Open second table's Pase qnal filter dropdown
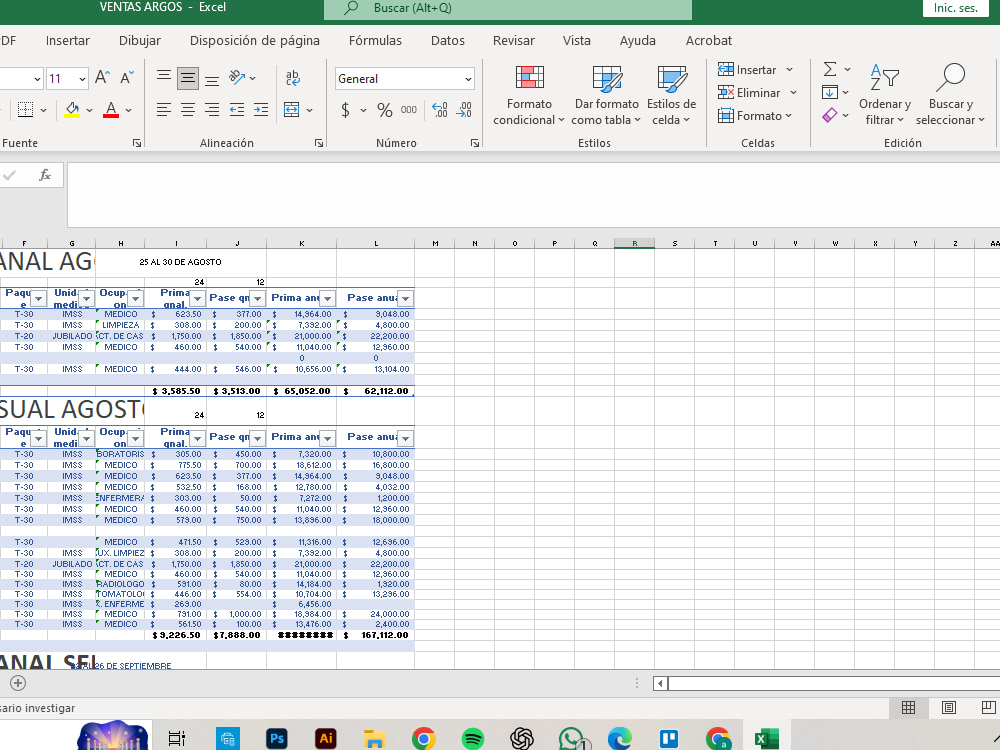Image resolution: width=1000 pixels, height=750 pixels. 258,438
